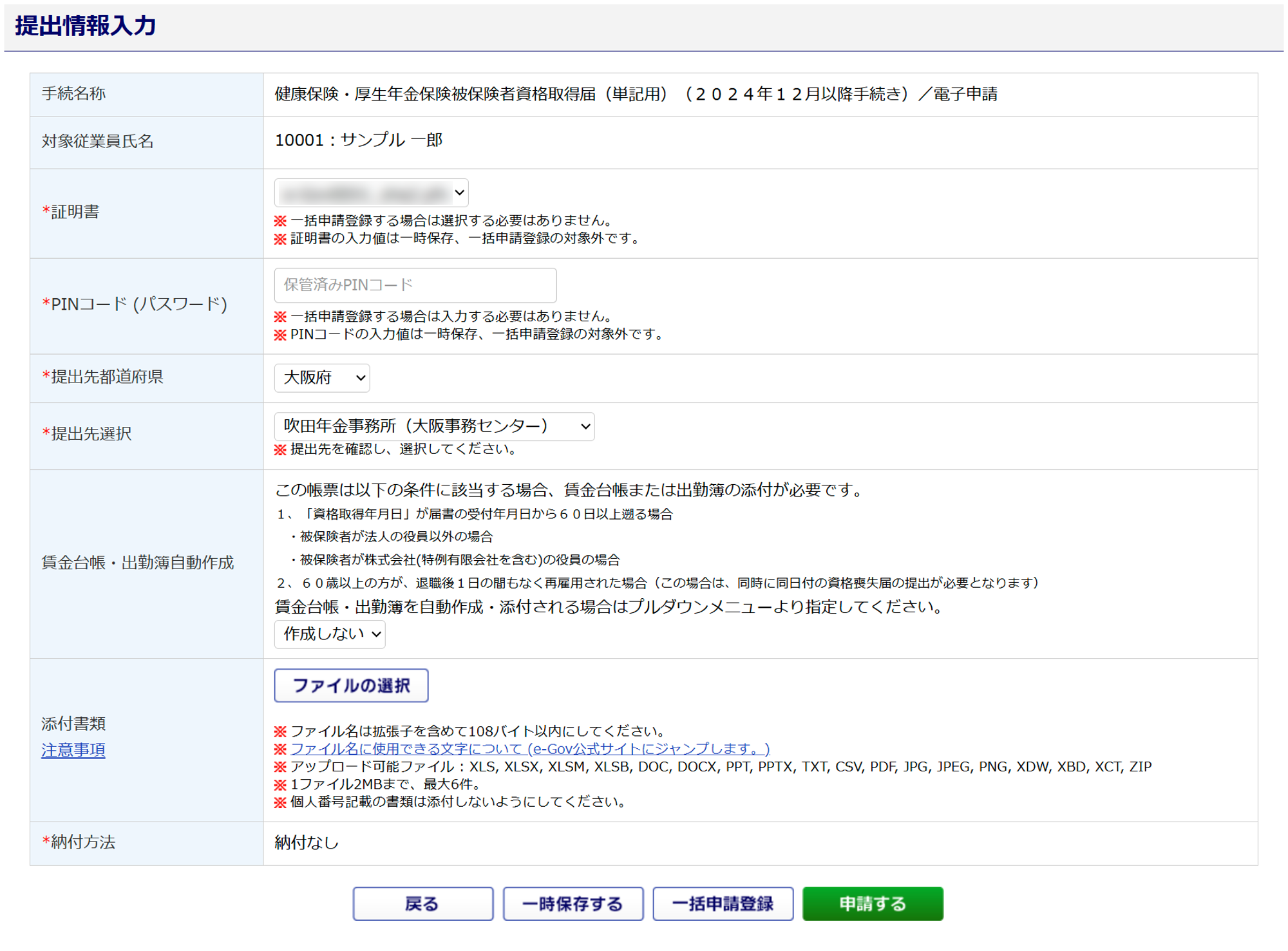Click the 保管済みPINコード input field

415,285
